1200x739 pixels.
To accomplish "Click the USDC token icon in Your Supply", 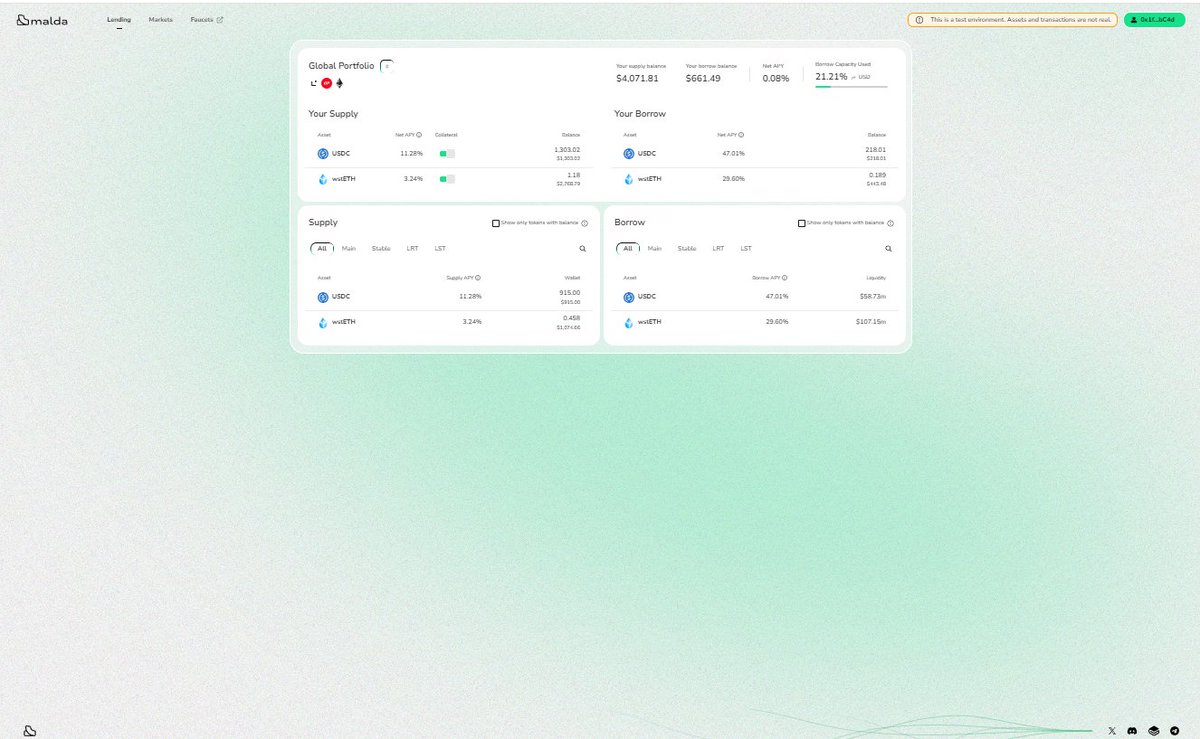I will 323,153.
